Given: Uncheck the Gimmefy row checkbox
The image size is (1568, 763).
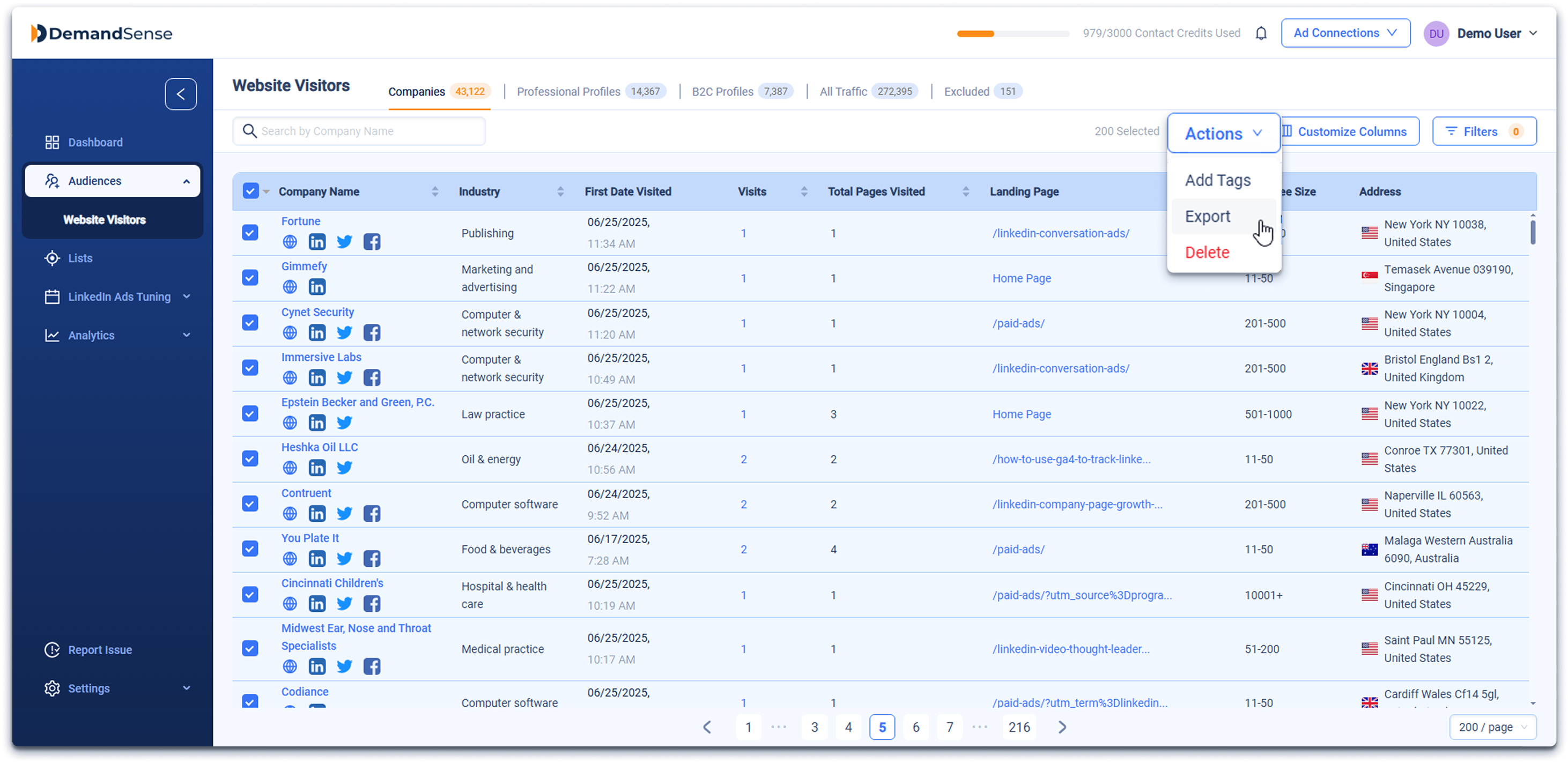Looking at the screenshot, I should (249, 277).
